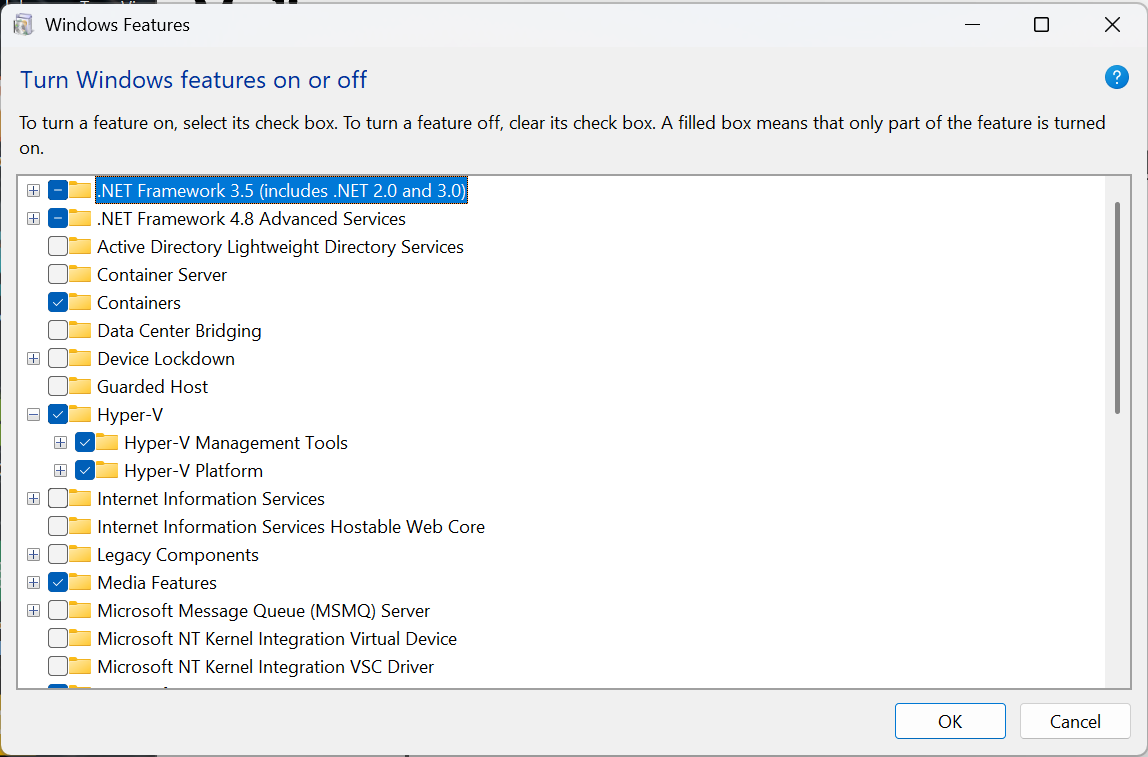Viewport: 1148px width, 757px height.
Task: Expand the Device Lockdown node
Action: tap(34, 358)
